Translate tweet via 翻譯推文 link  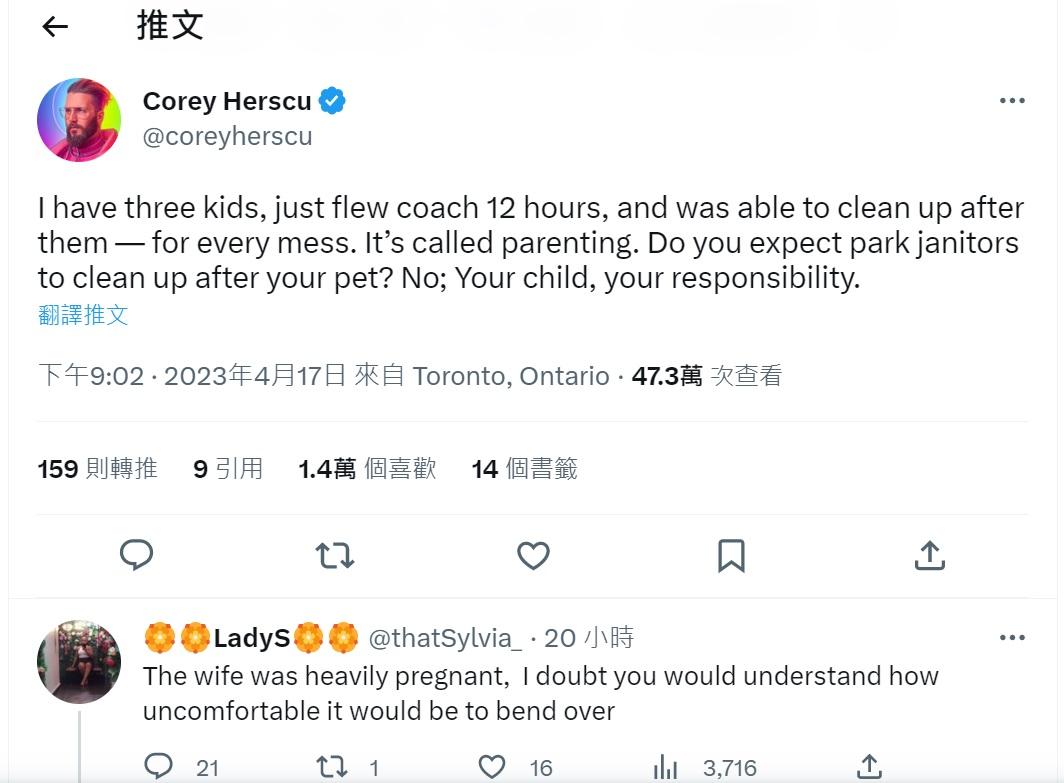tap(83, 315)
